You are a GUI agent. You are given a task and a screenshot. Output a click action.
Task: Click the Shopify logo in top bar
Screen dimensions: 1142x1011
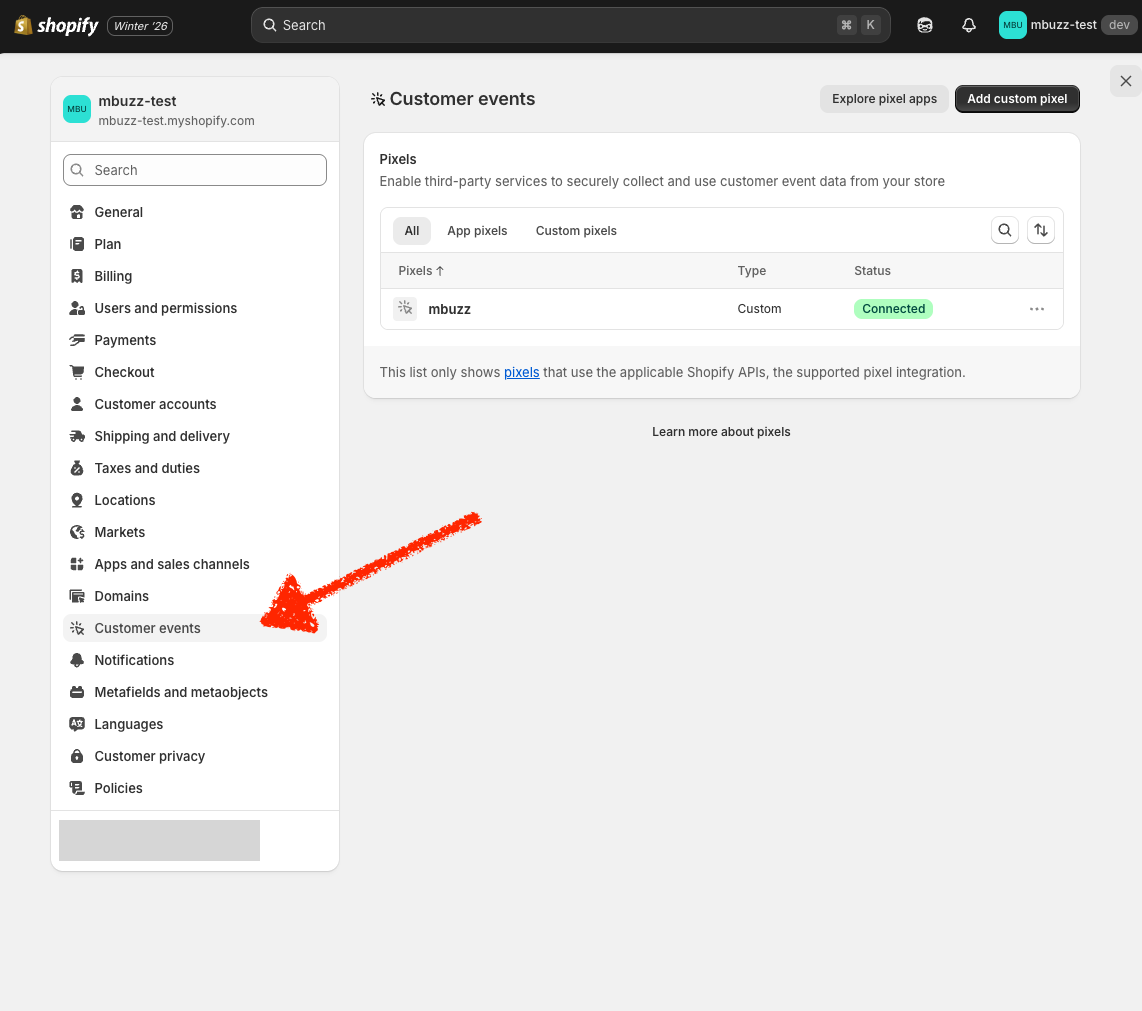coord(56,26)
